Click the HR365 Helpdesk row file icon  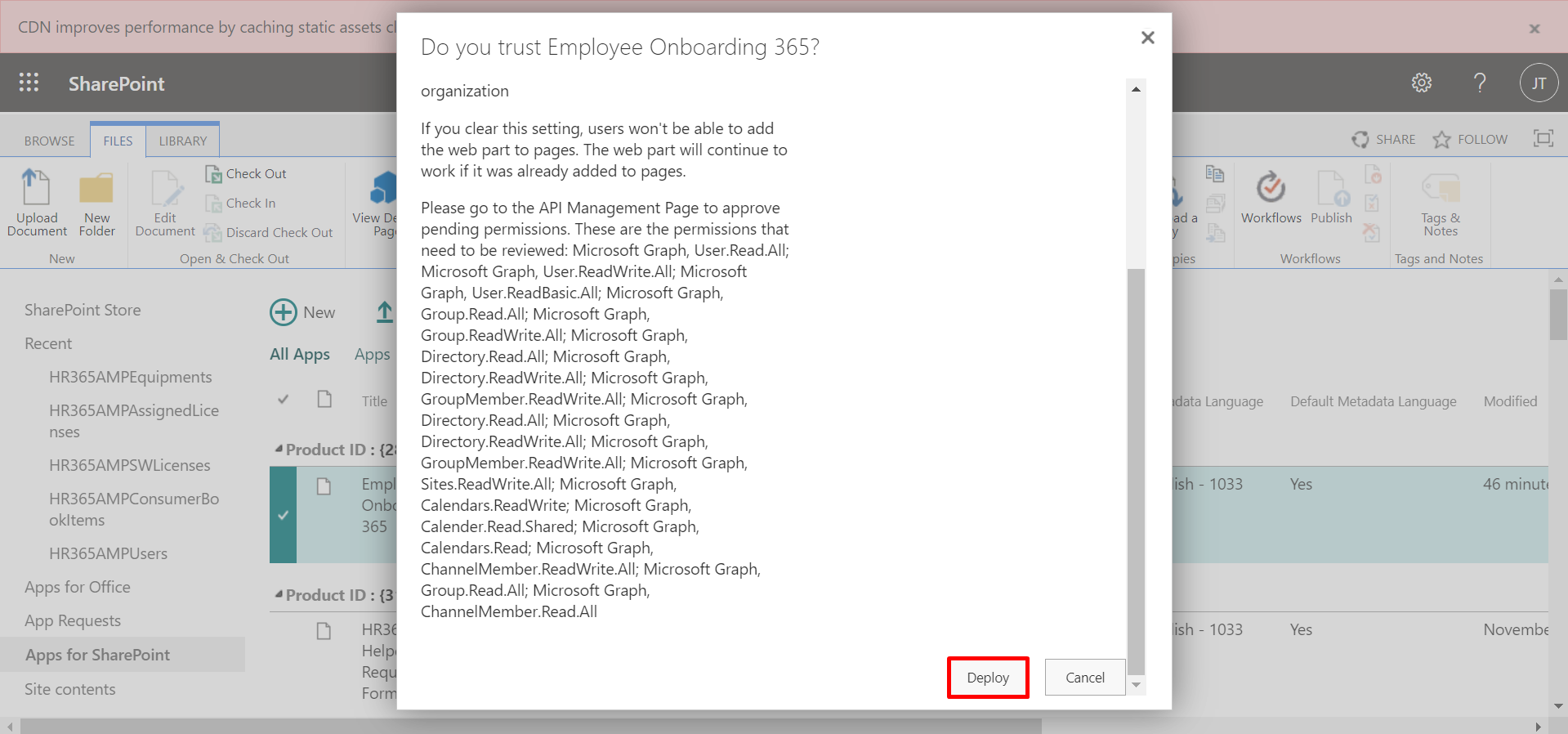(324, 631)
